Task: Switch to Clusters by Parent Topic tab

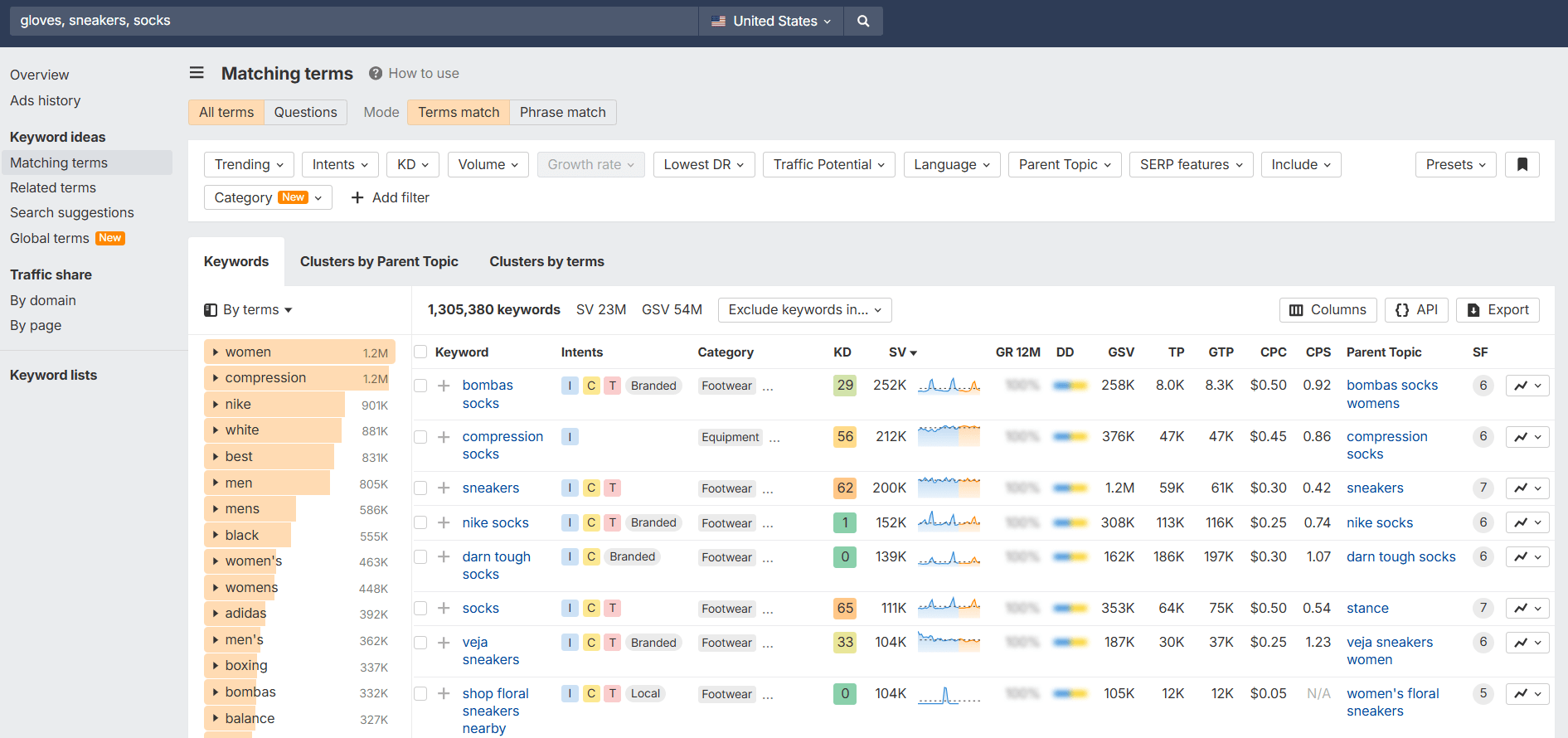Action: (x=379, y=261)
